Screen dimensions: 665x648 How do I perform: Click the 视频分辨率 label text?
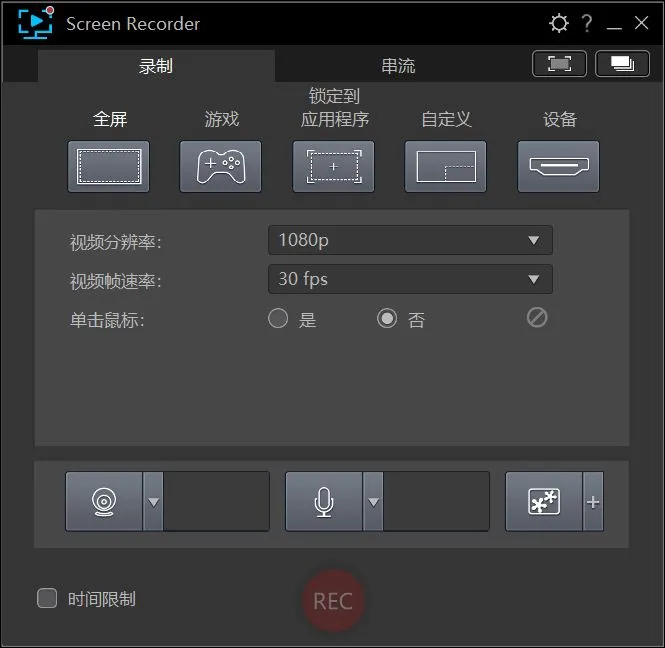115,243
